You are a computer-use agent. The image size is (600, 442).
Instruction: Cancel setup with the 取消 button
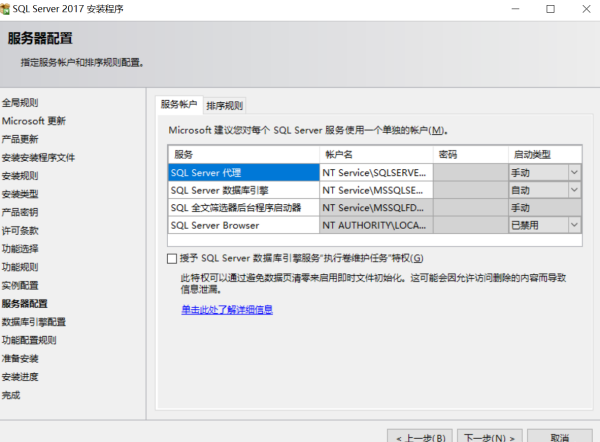tap(558, 437)
